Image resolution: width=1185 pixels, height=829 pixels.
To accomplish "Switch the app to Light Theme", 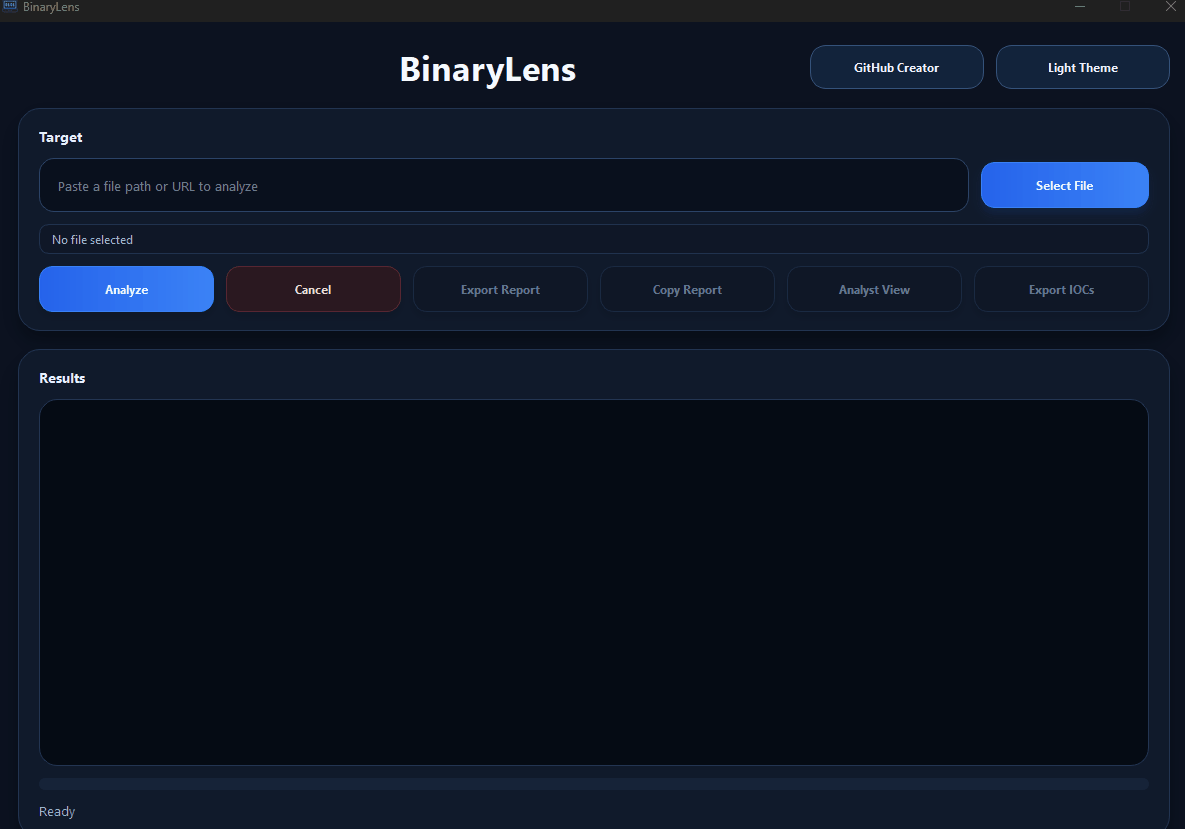I will [x=1082, y=67].
